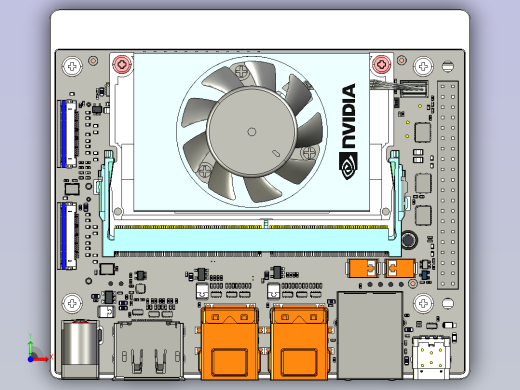Select the left SODIMM retention latch
The image size is (520, 390).
[x=107, y=195]
